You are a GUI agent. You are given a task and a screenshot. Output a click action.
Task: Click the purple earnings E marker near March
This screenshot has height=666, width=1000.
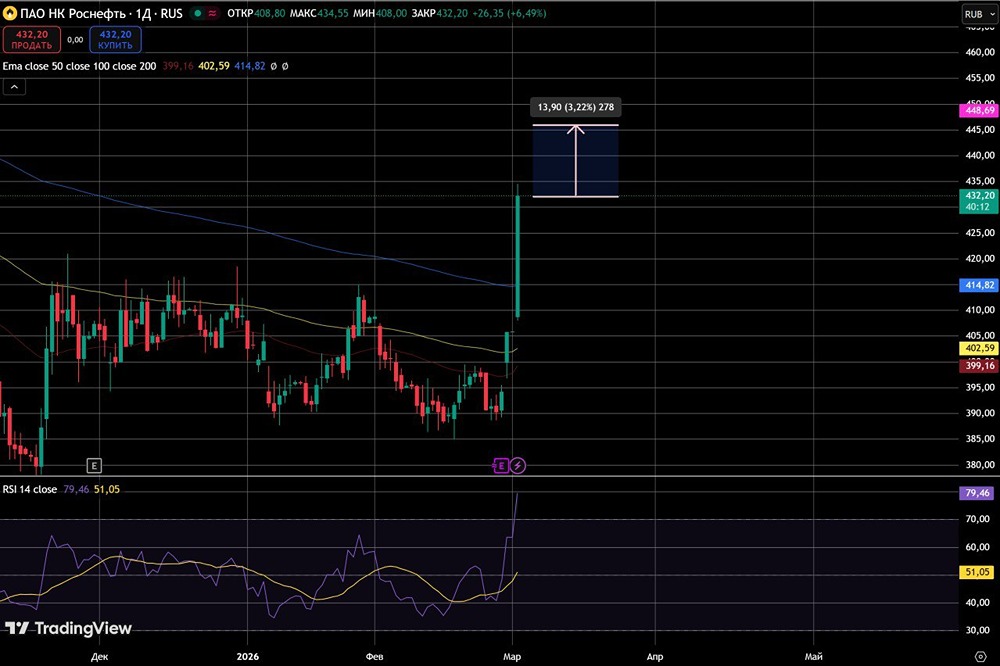click(x=501, y=466)
